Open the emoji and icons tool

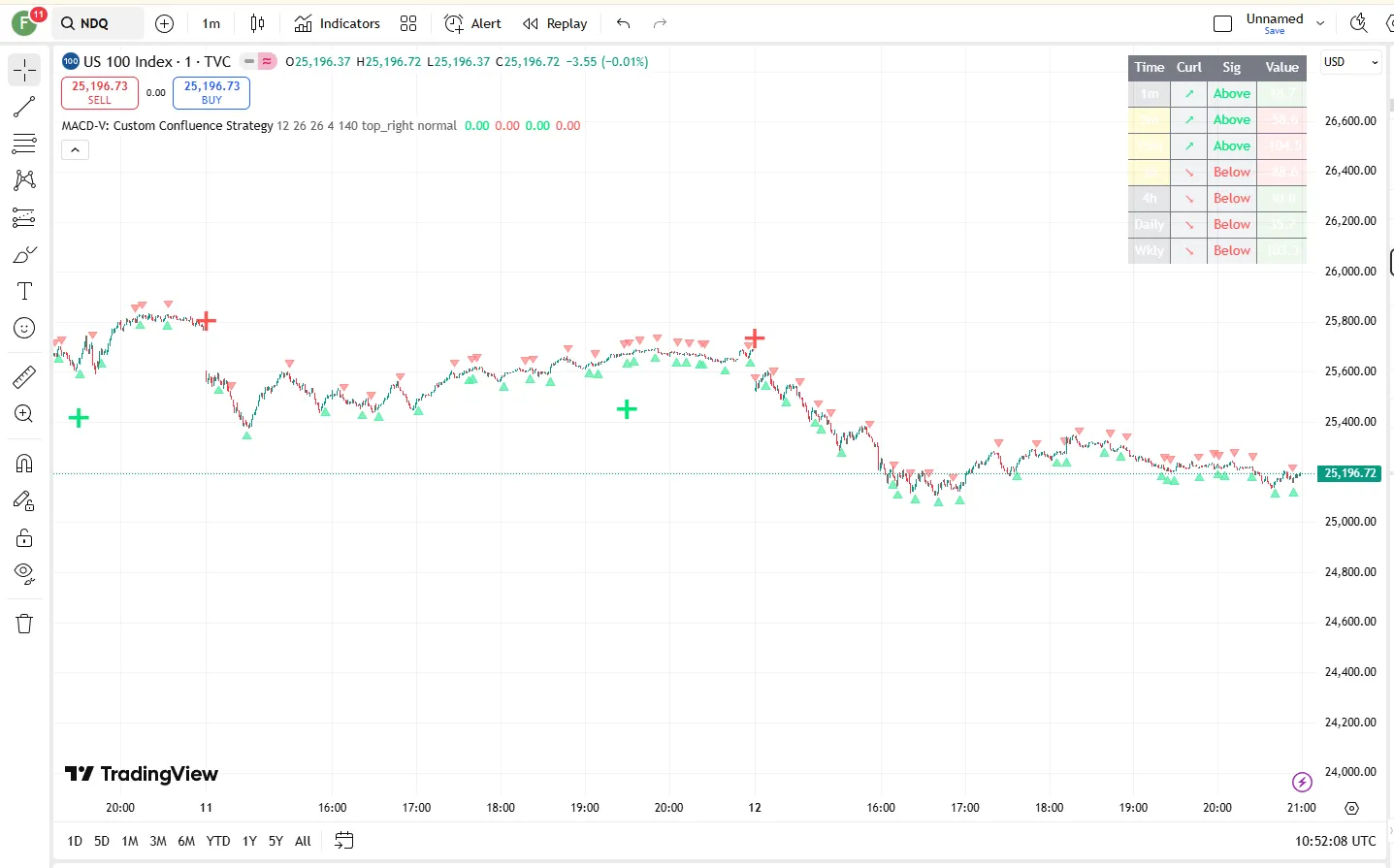[24, 329]
